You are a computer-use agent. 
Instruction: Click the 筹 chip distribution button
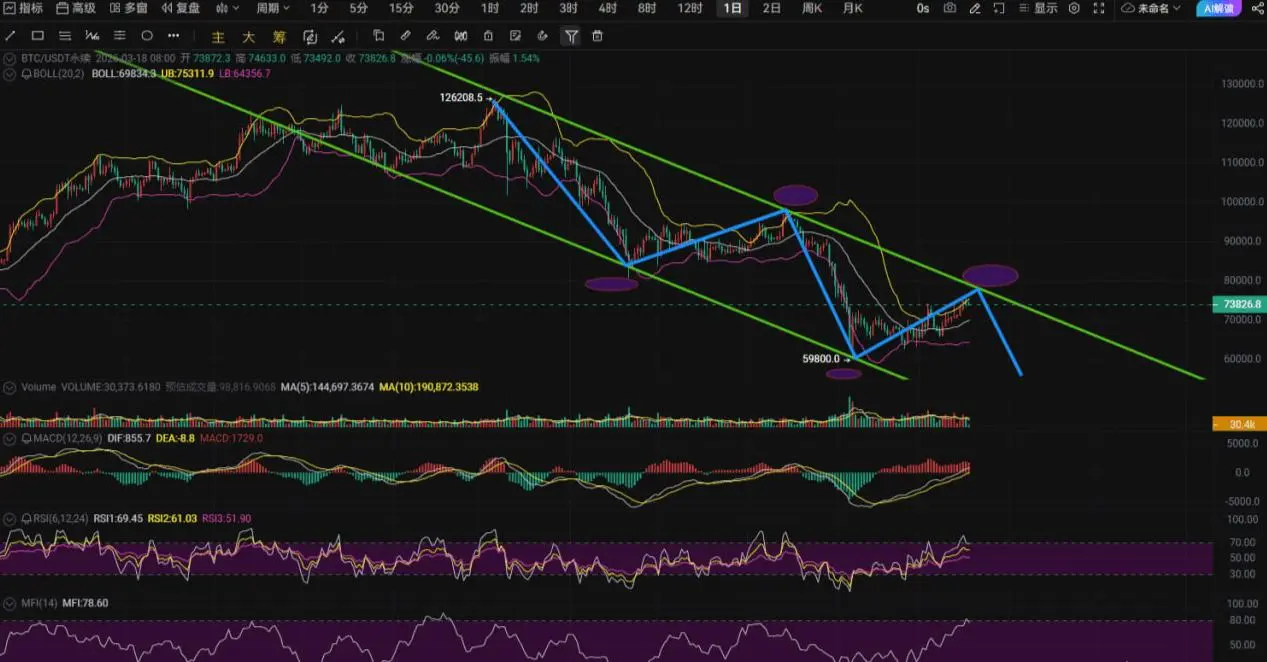[279, 37]
